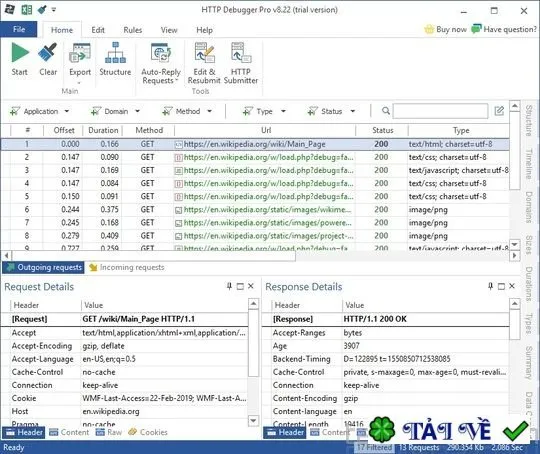Viewport: 540px width, 454px height.
Task: Click the Buy now link
Action: (446, 29)
